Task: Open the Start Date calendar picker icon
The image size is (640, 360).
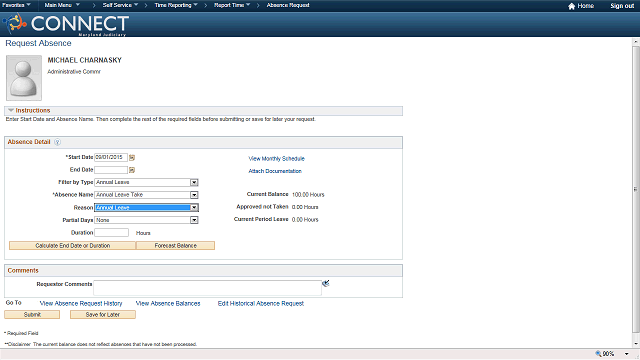Action: pos(132,158)
